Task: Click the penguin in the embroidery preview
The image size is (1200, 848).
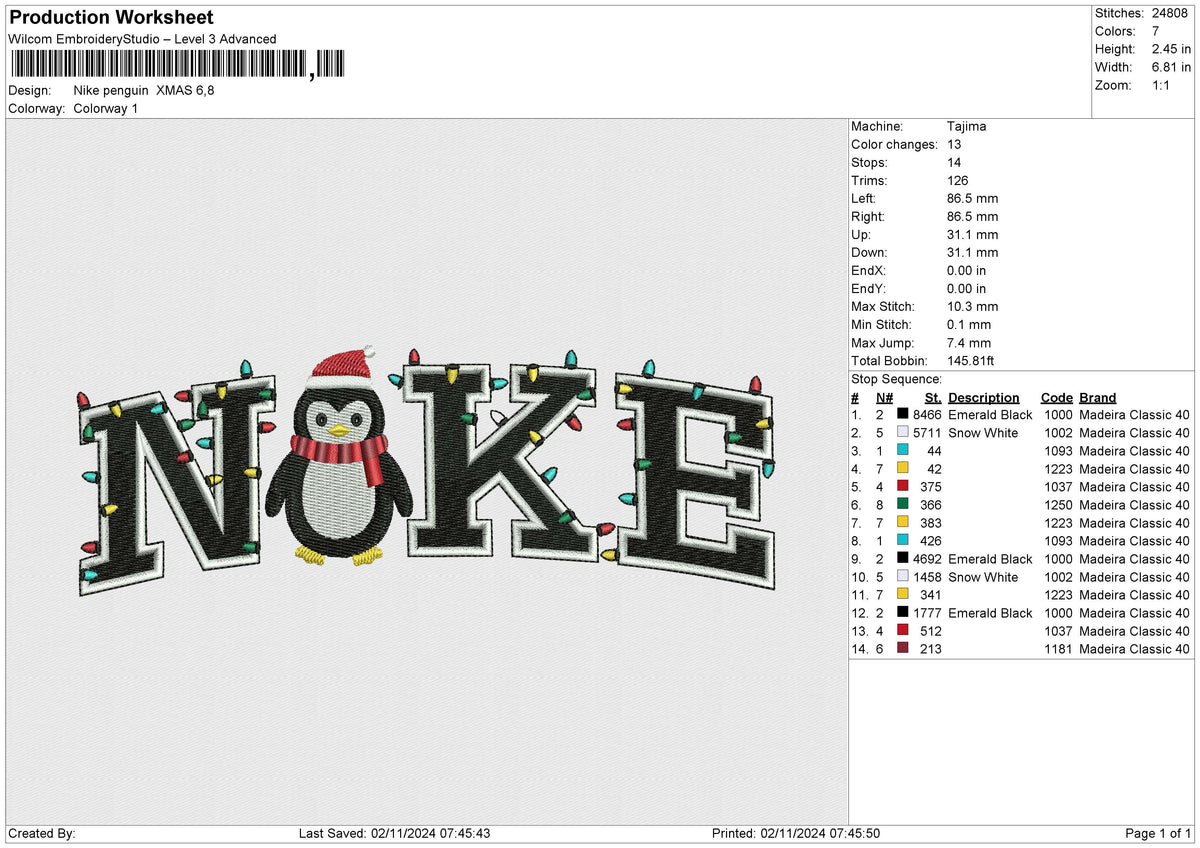Action: (x=339, y=455)
